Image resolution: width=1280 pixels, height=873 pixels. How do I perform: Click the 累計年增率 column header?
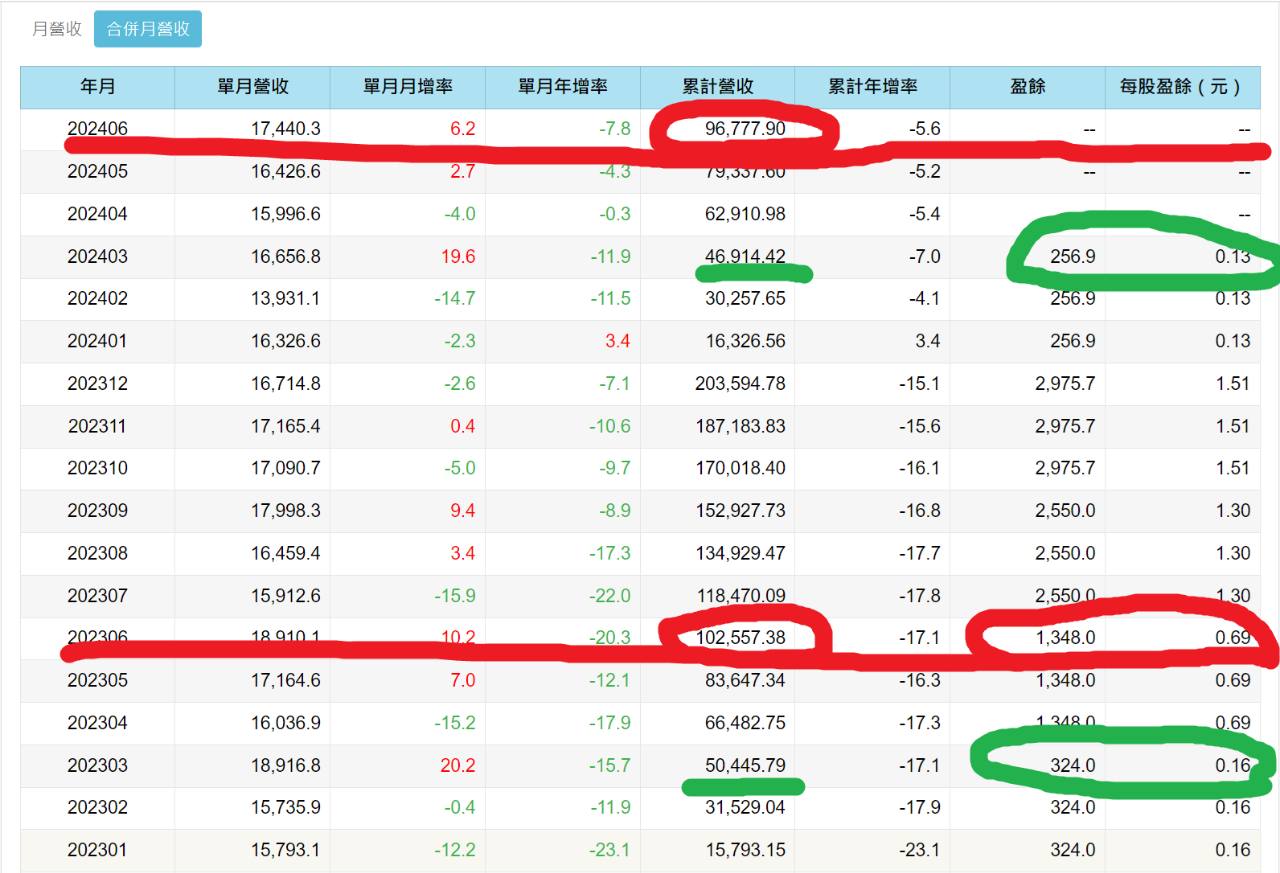tap(873, 87)
